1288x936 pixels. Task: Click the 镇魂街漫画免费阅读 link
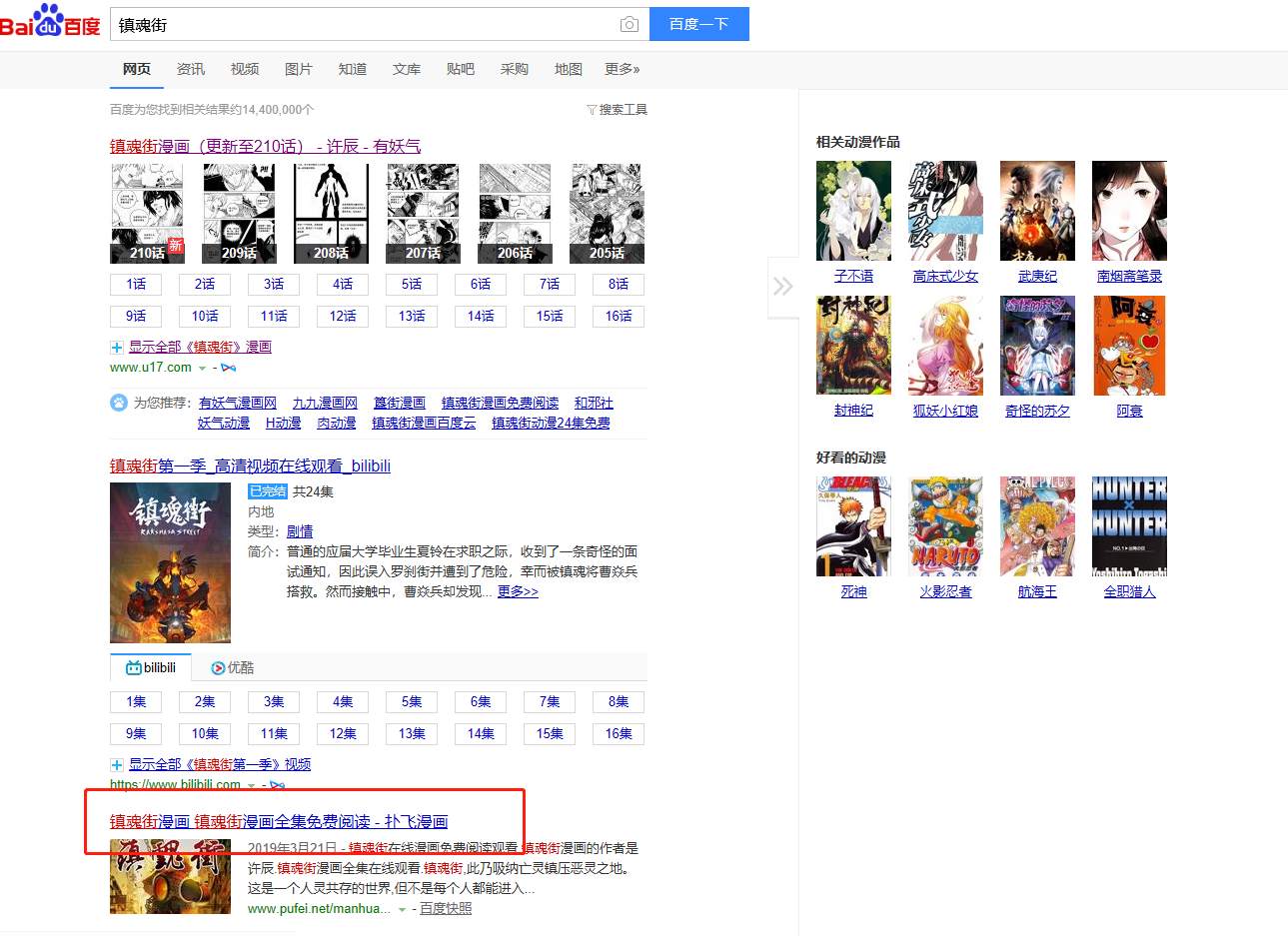click(x=500, y=403)
